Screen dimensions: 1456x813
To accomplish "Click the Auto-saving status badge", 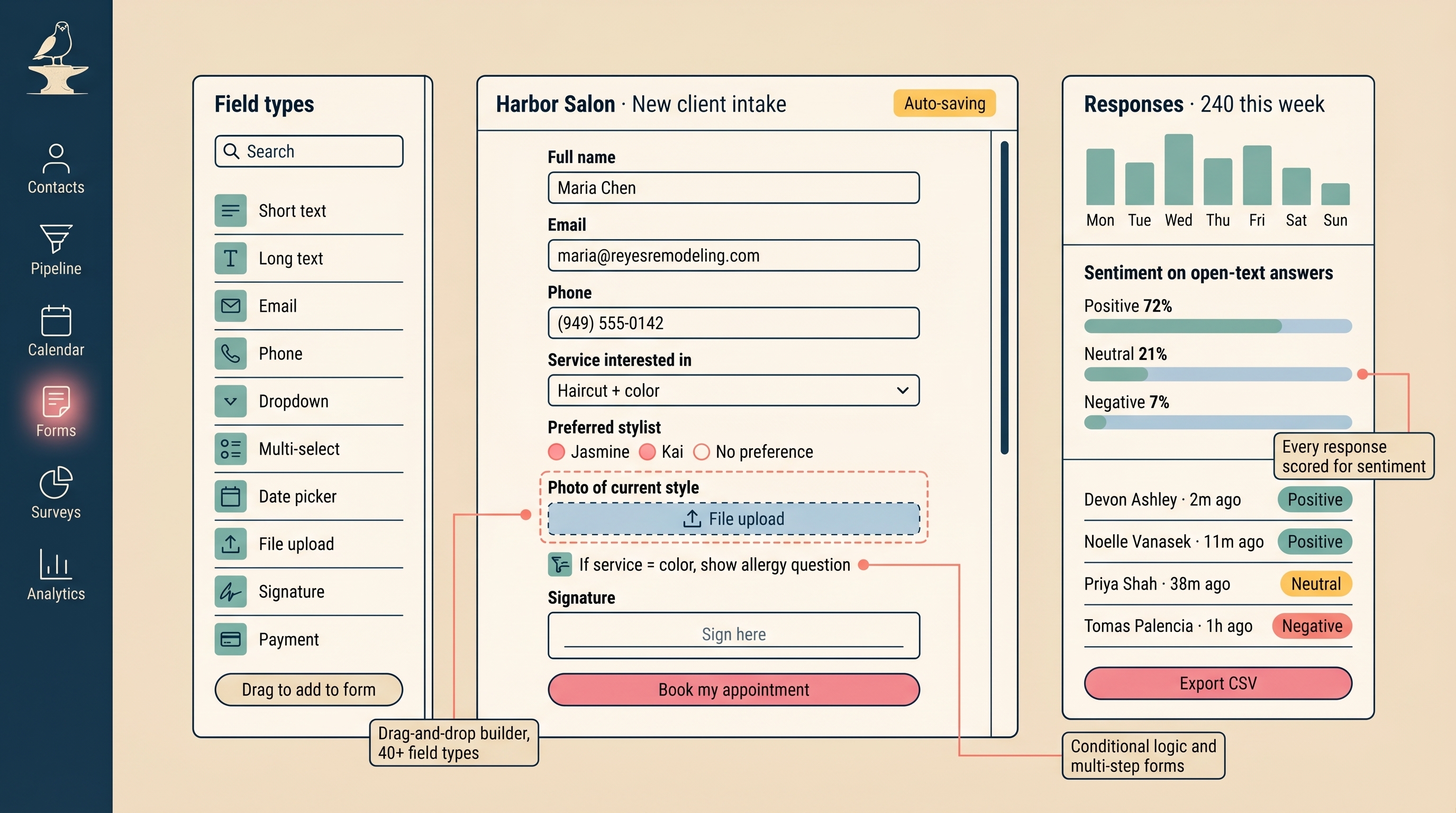I will [944, 103].
